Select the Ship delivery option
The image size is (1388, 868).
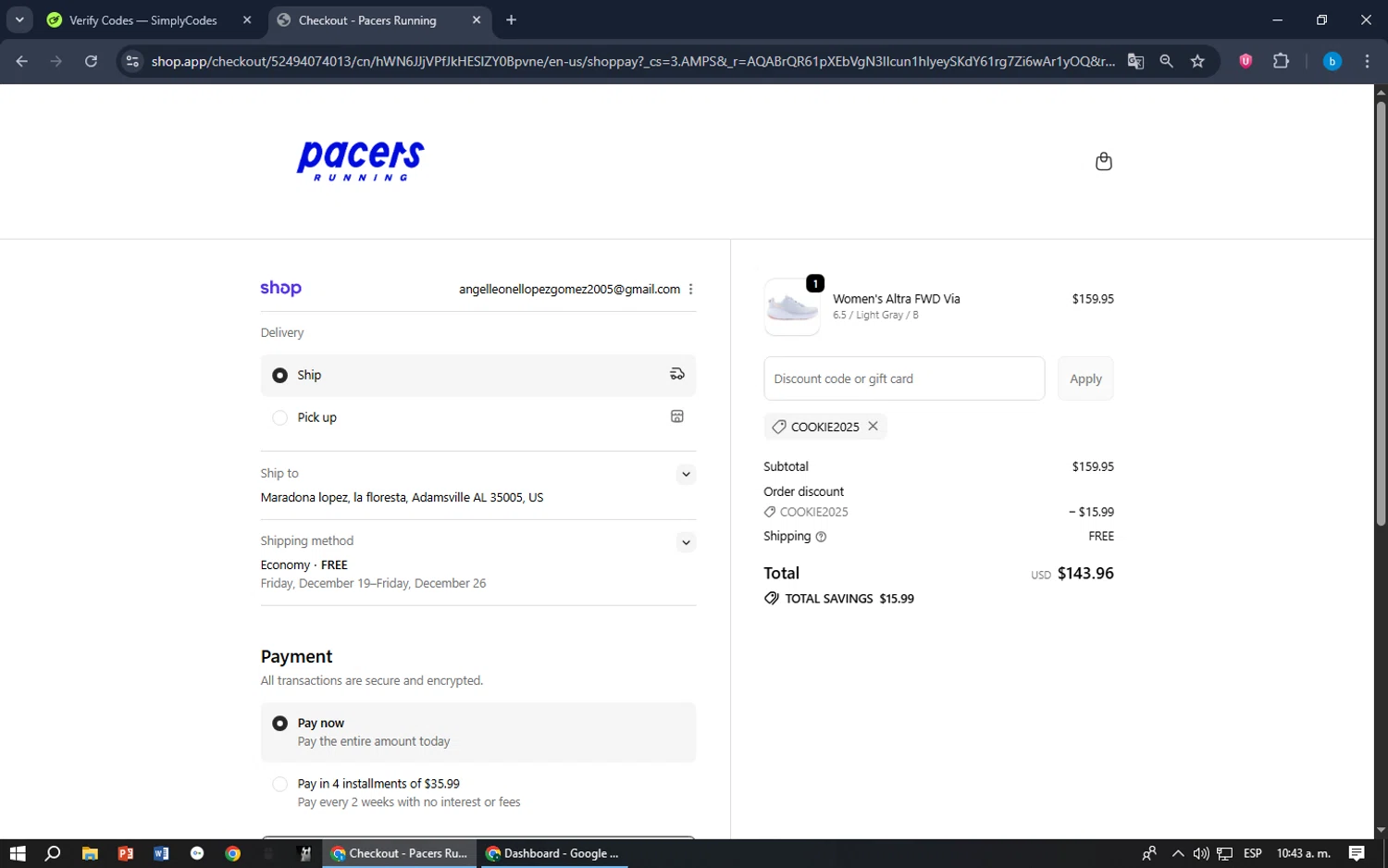tap(478, 376)
